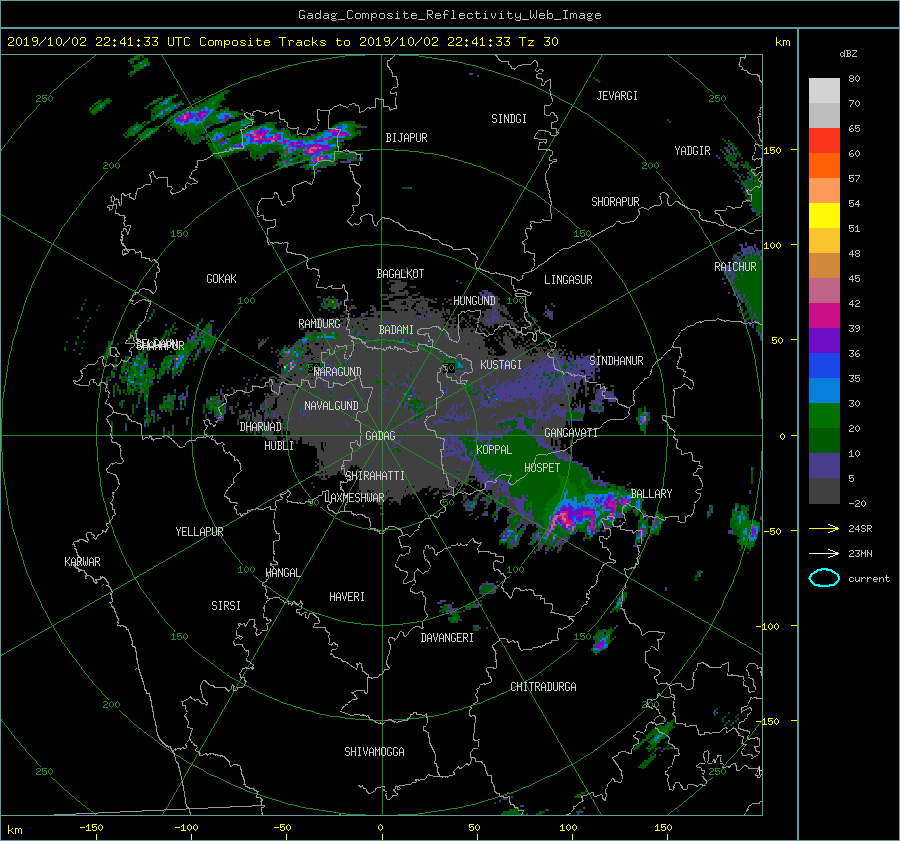The height and width of the screenshot is (841, 900).
Task: Click the white 23MN arrow legend icon
Action: click(x=824, y=553)
